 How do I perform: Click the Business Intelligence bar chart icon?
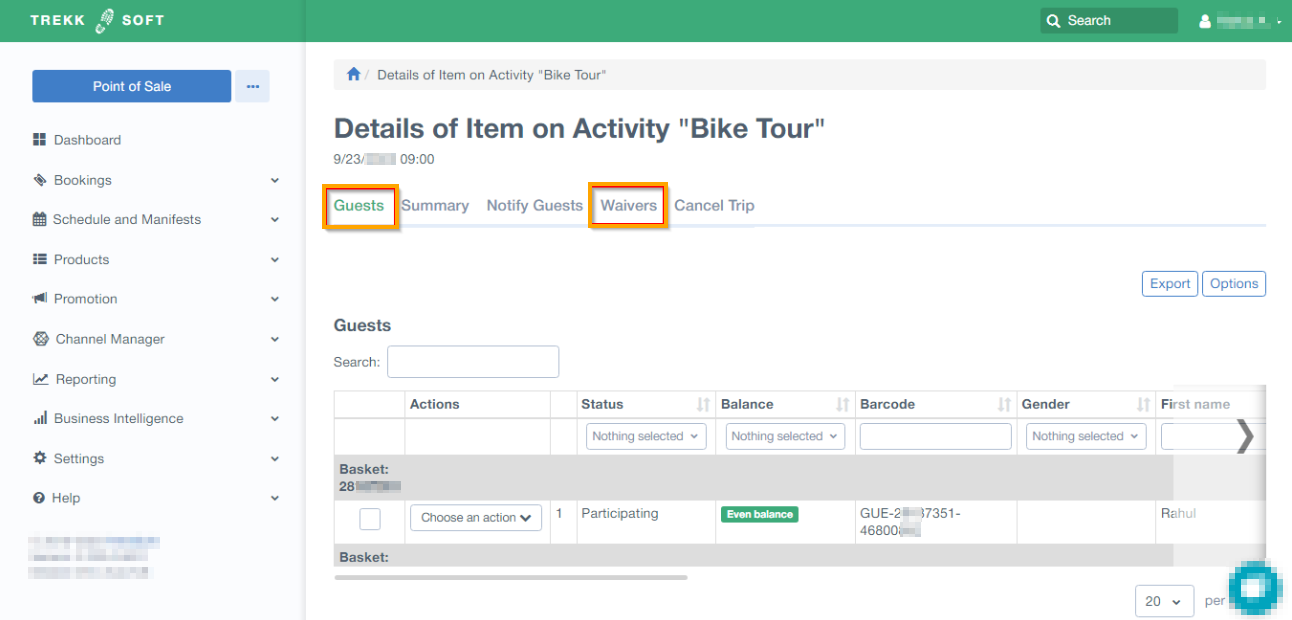[40, 419]
